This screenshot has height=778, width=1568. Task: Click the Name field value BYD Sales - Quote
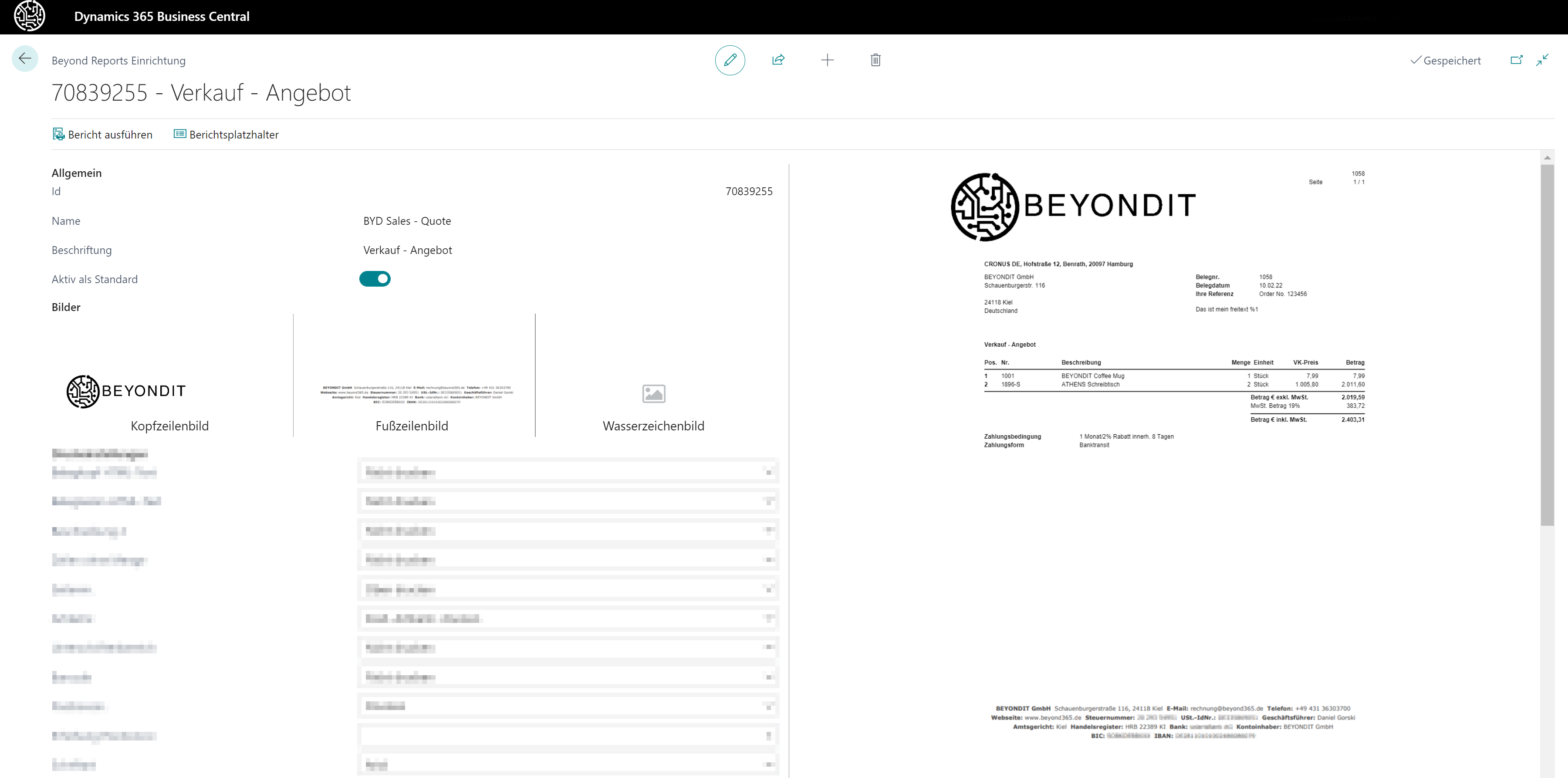point(407,221)
